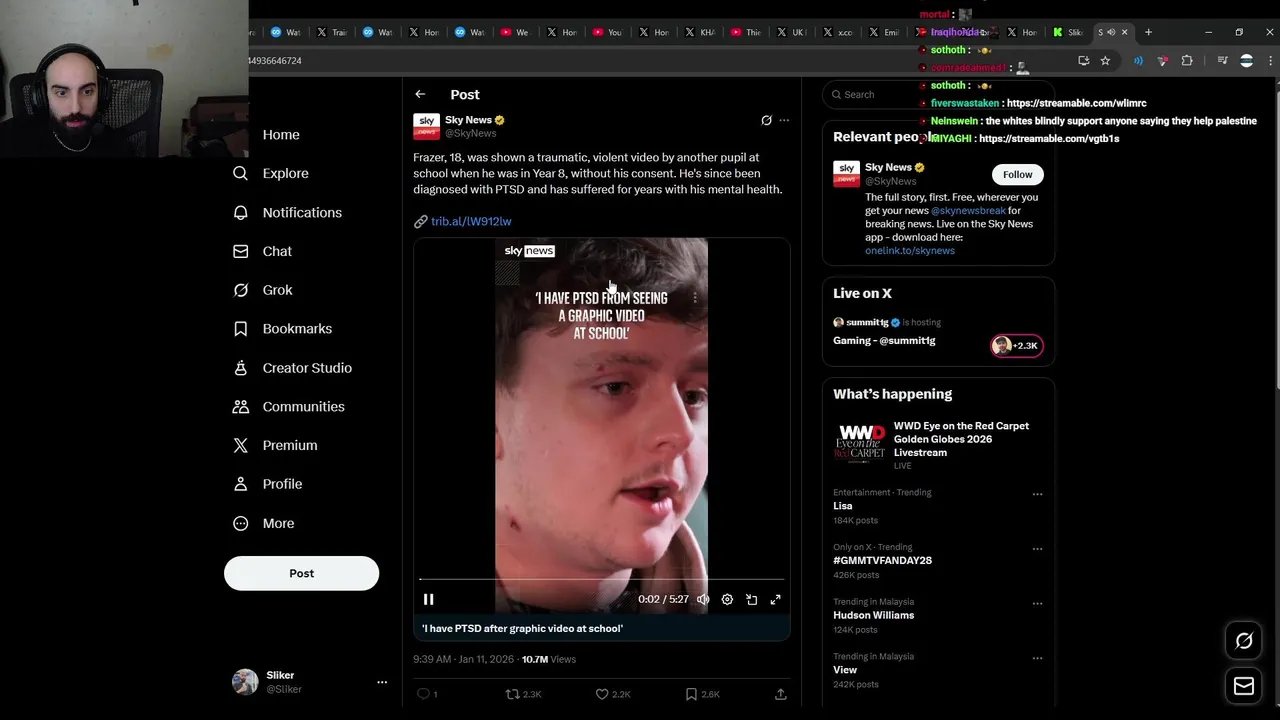1280x720 pixels.
Task: Open the Lisa trending topic
Action: (x=843, y=506)
